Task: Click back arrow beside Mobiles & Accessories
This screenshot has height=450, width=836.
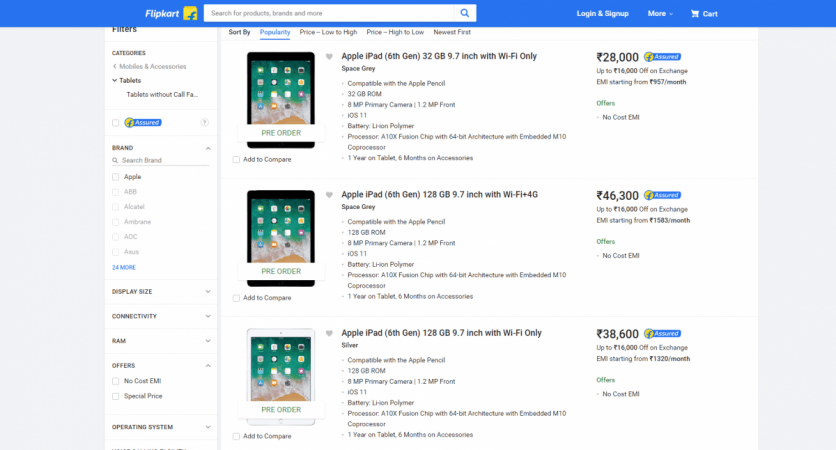Action: click(x=115, y=67)
